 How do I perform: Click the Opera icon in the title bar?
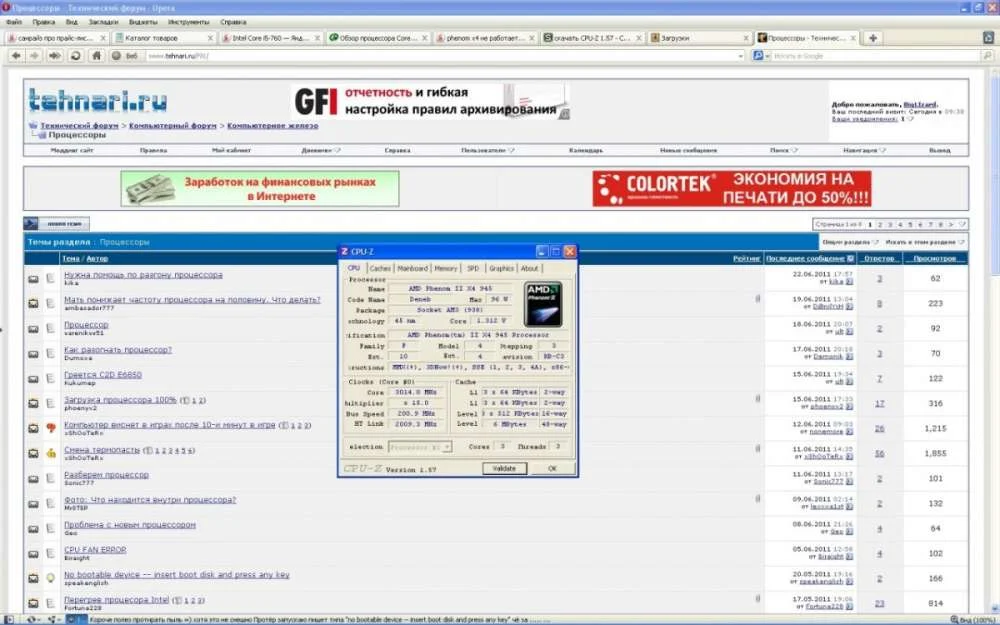click(5, 8)
